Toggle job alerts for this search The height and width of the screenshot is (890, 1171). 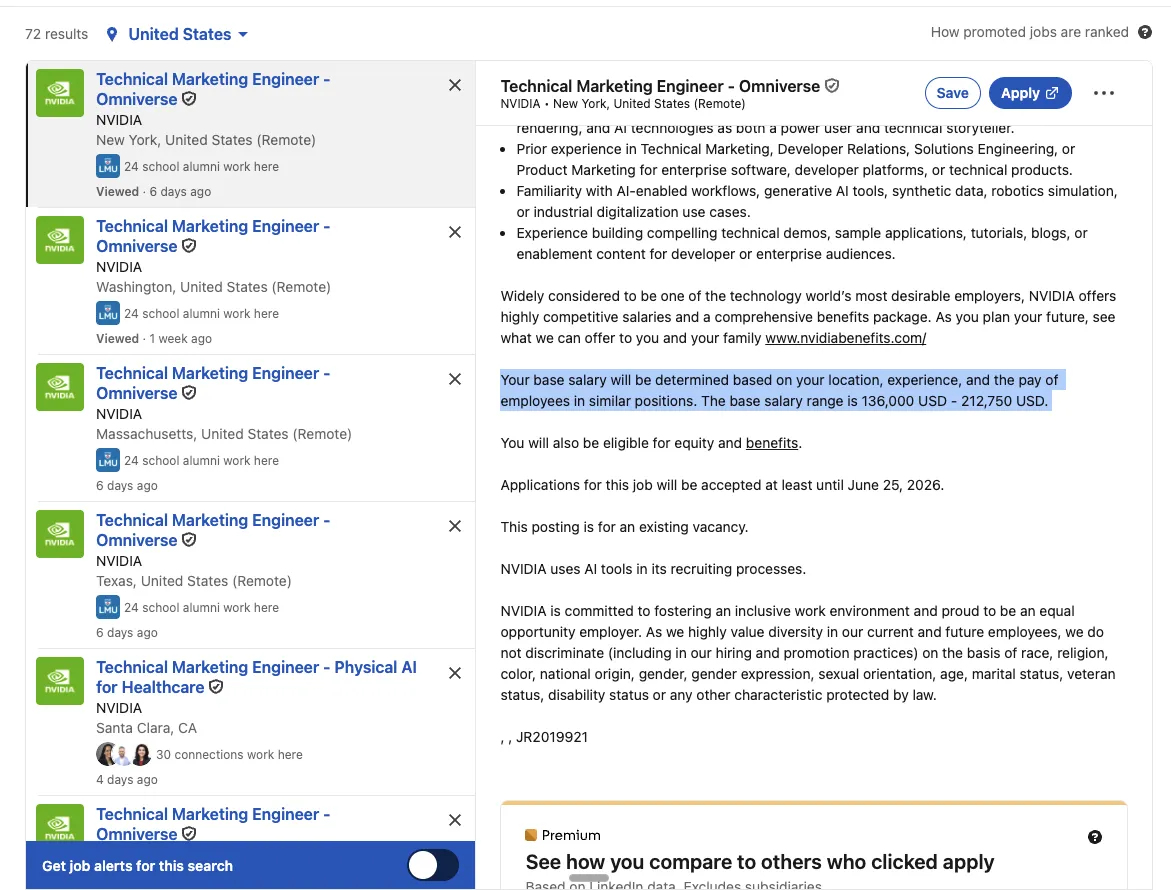pos(433,865)
